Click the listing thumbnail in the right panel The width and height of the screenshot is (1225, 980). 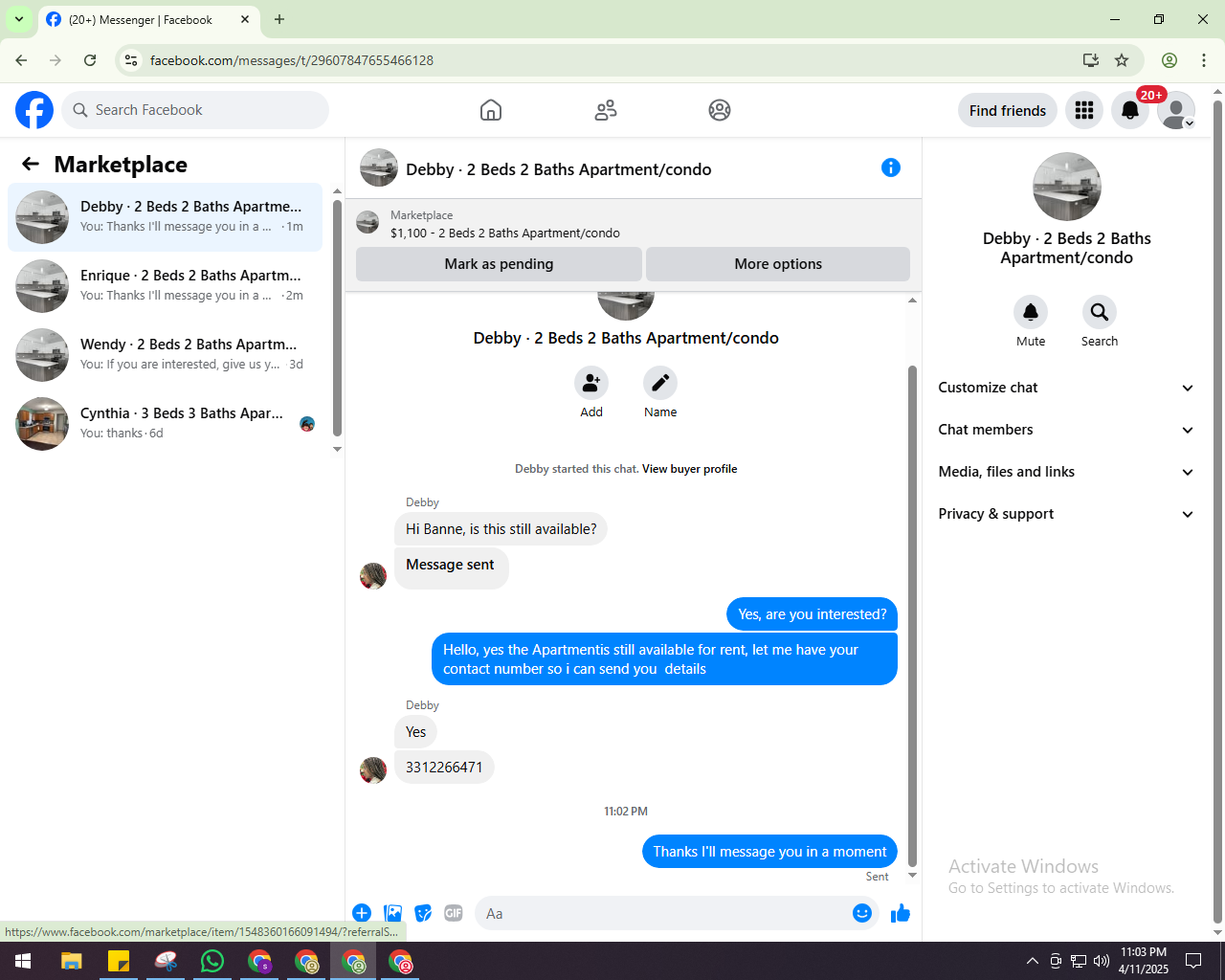pyautogui.click(x=1067, y=187)
